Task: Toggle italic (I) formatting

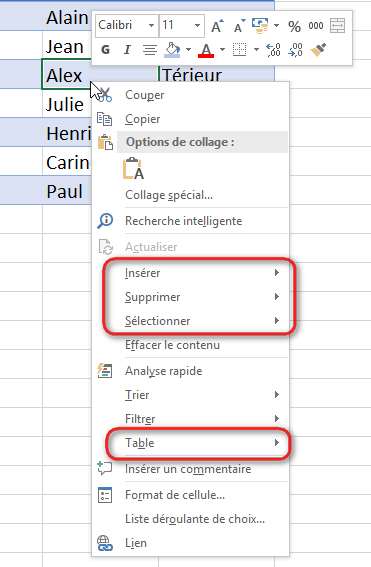Action: 127,50
